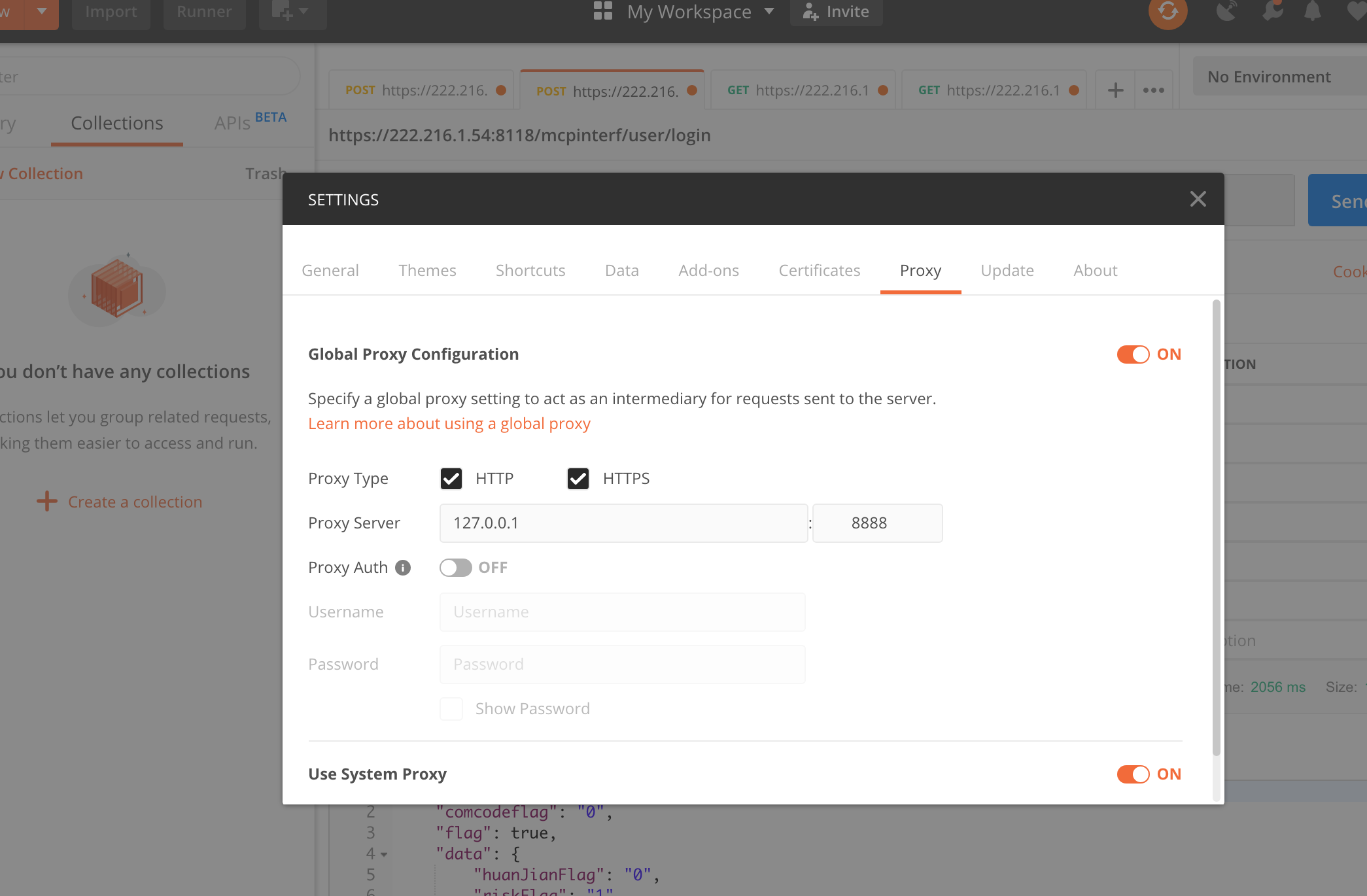
Task: Click the proxy port field showing 8888
Action: pyautogui.click(x=877, y=523)
